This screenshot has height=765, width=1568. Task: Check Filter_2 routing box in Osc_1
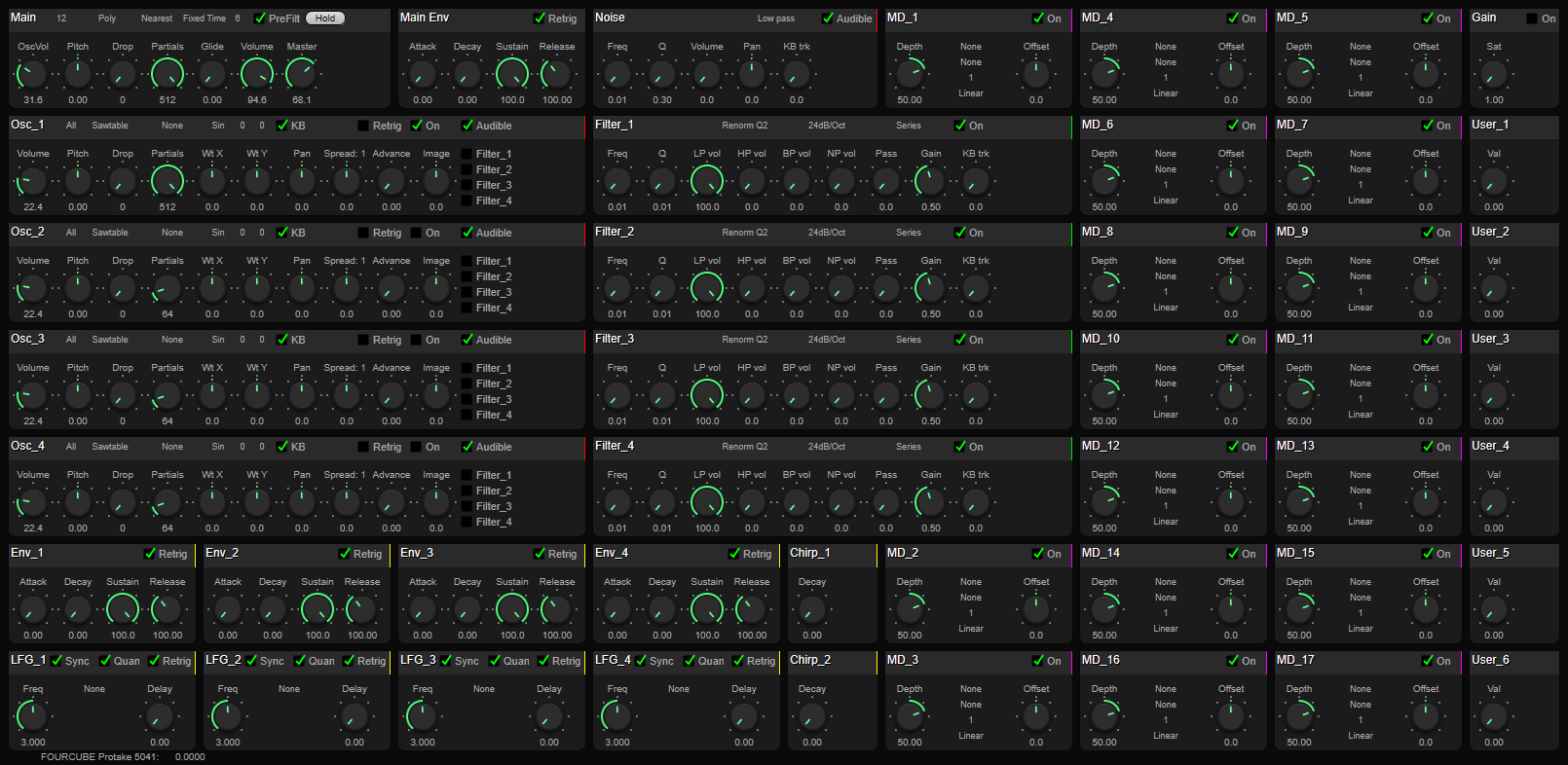(467, 169)
